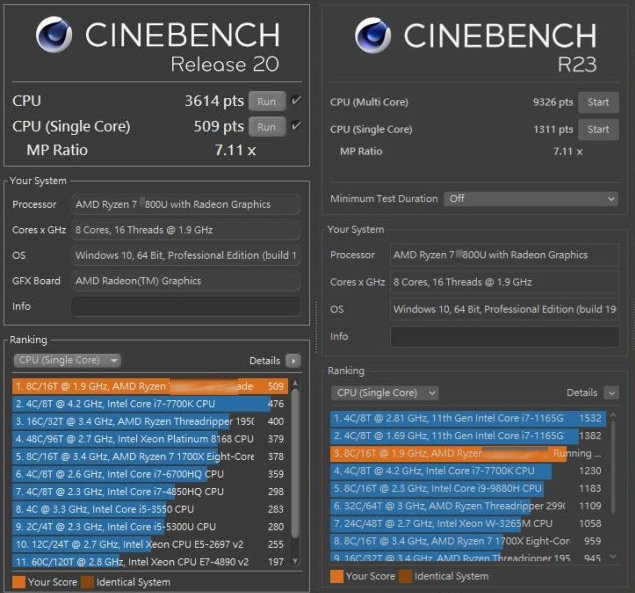Select the Running AMD Ryzen row in R23

[468, 453]
